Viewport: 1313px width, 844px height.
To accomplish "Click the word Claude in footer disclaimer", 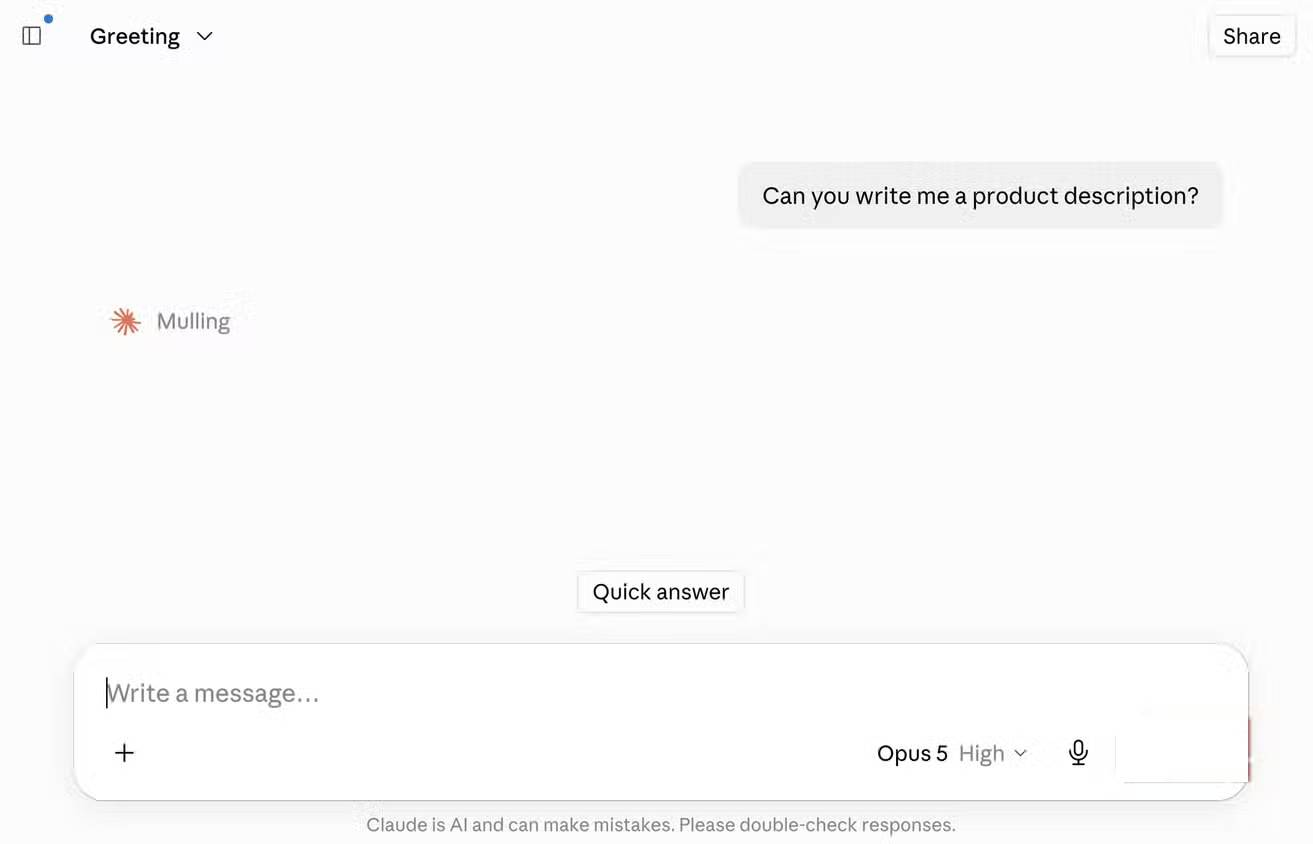I will (x=395, y=825).
